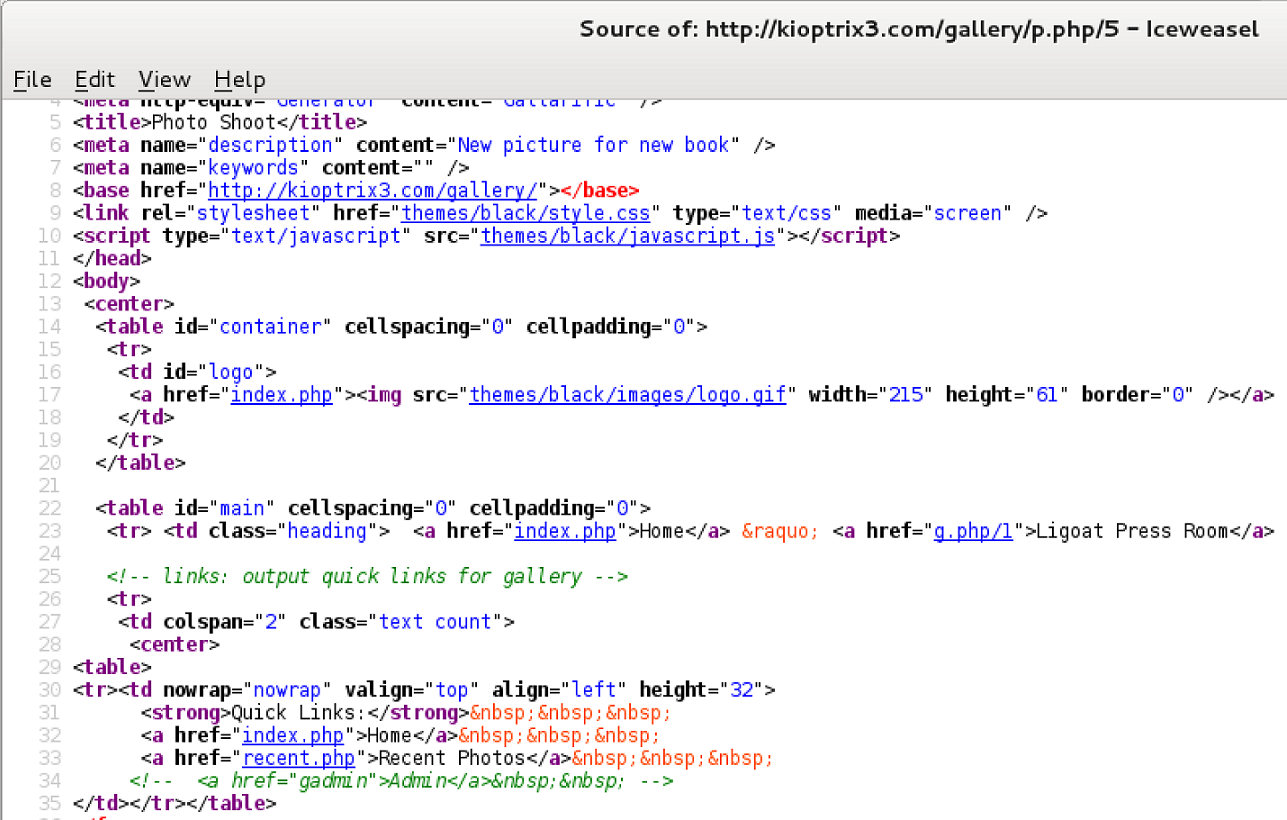Follow the http://kioptrix3.com/gallery/ base href link
The image size is (1287, 820).
[x=372, y=190]
